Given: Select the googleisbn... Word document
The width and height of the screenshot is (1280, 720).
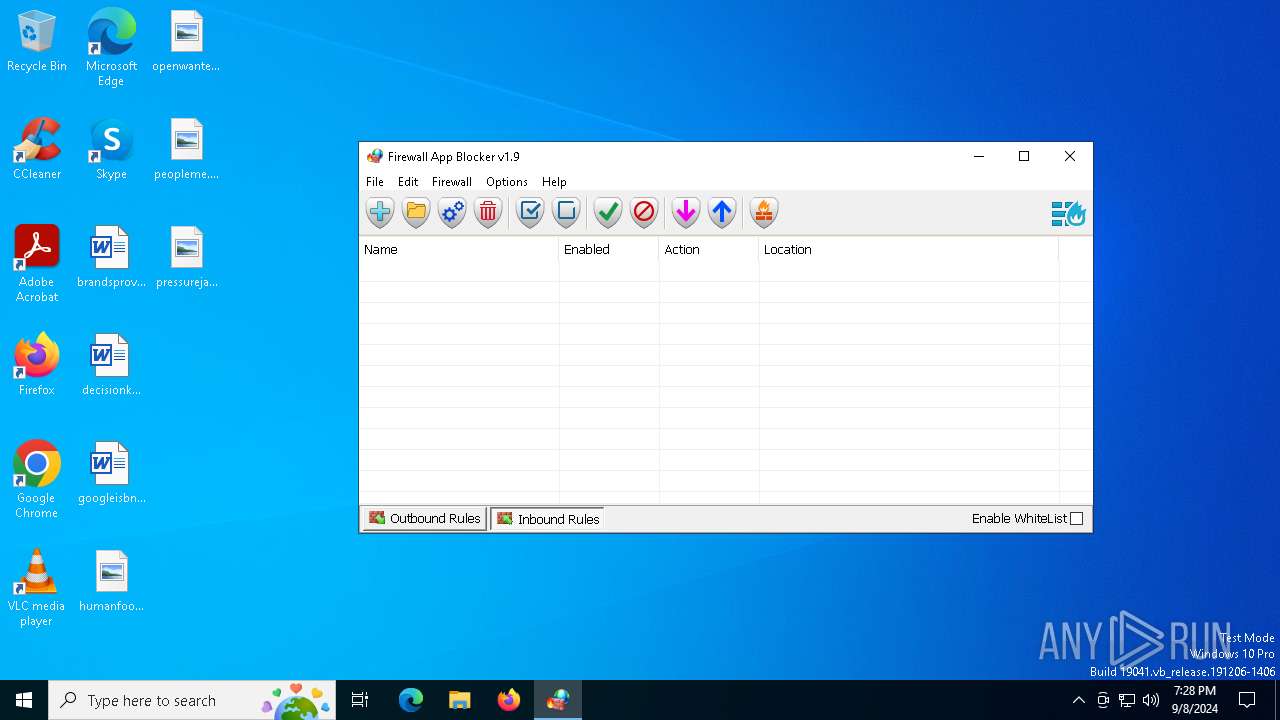Looking at the screenshot, I should pos(111,474).
